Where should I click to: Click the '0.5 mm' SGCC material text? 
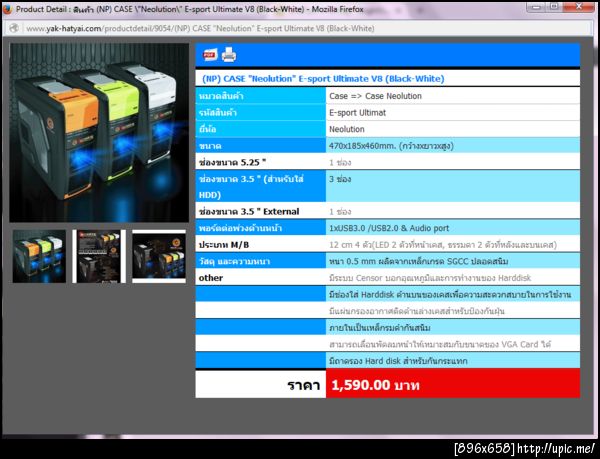[x=418, y=262]
